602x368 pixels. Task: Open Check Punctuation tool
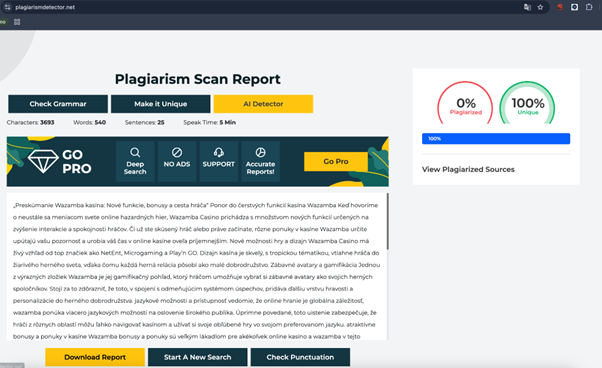click(300, 357)
